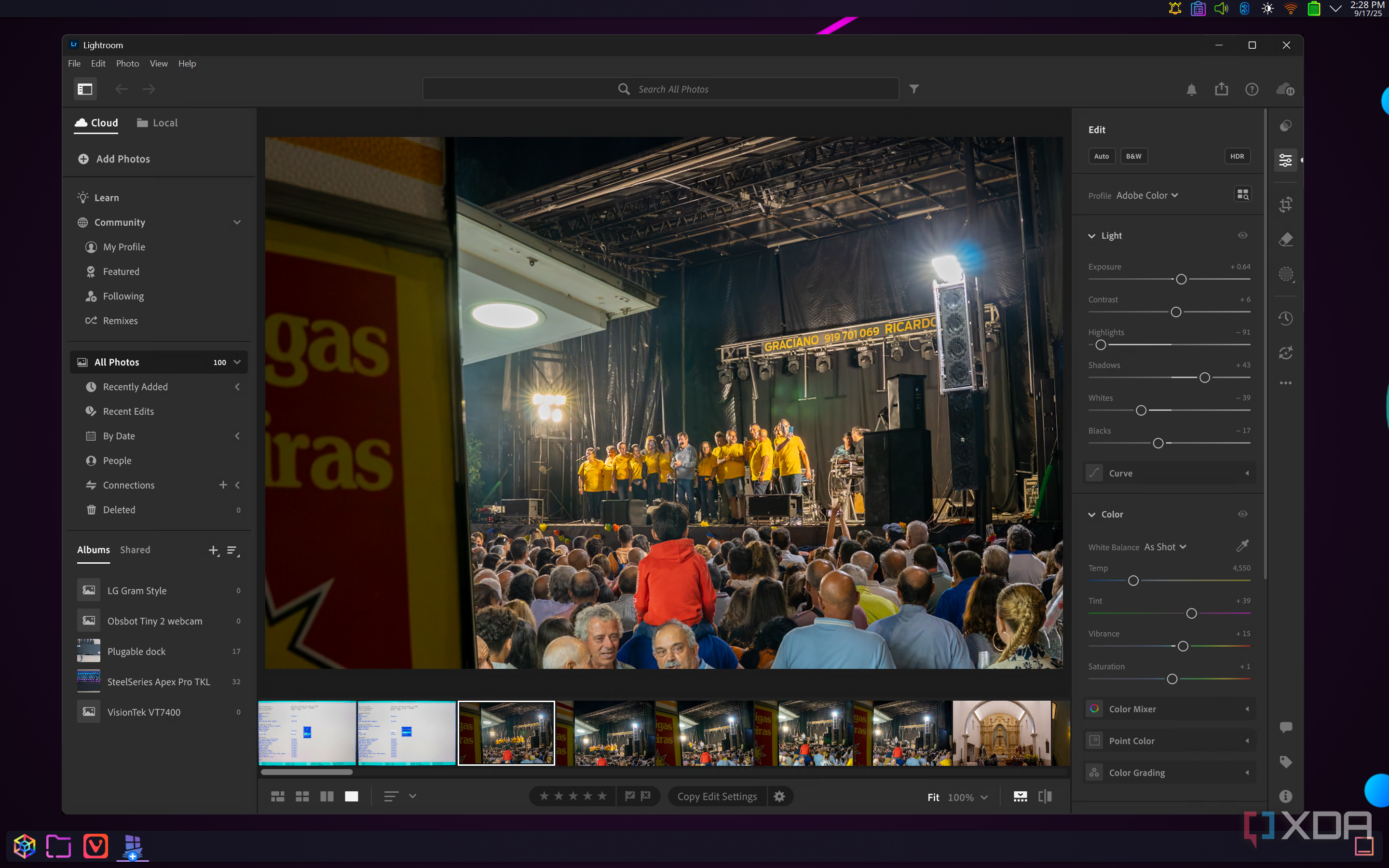Open White Balance As Shot dropdown
Image resolution: width=1389 pixels, height=868 pixels.
[1165, 547]
